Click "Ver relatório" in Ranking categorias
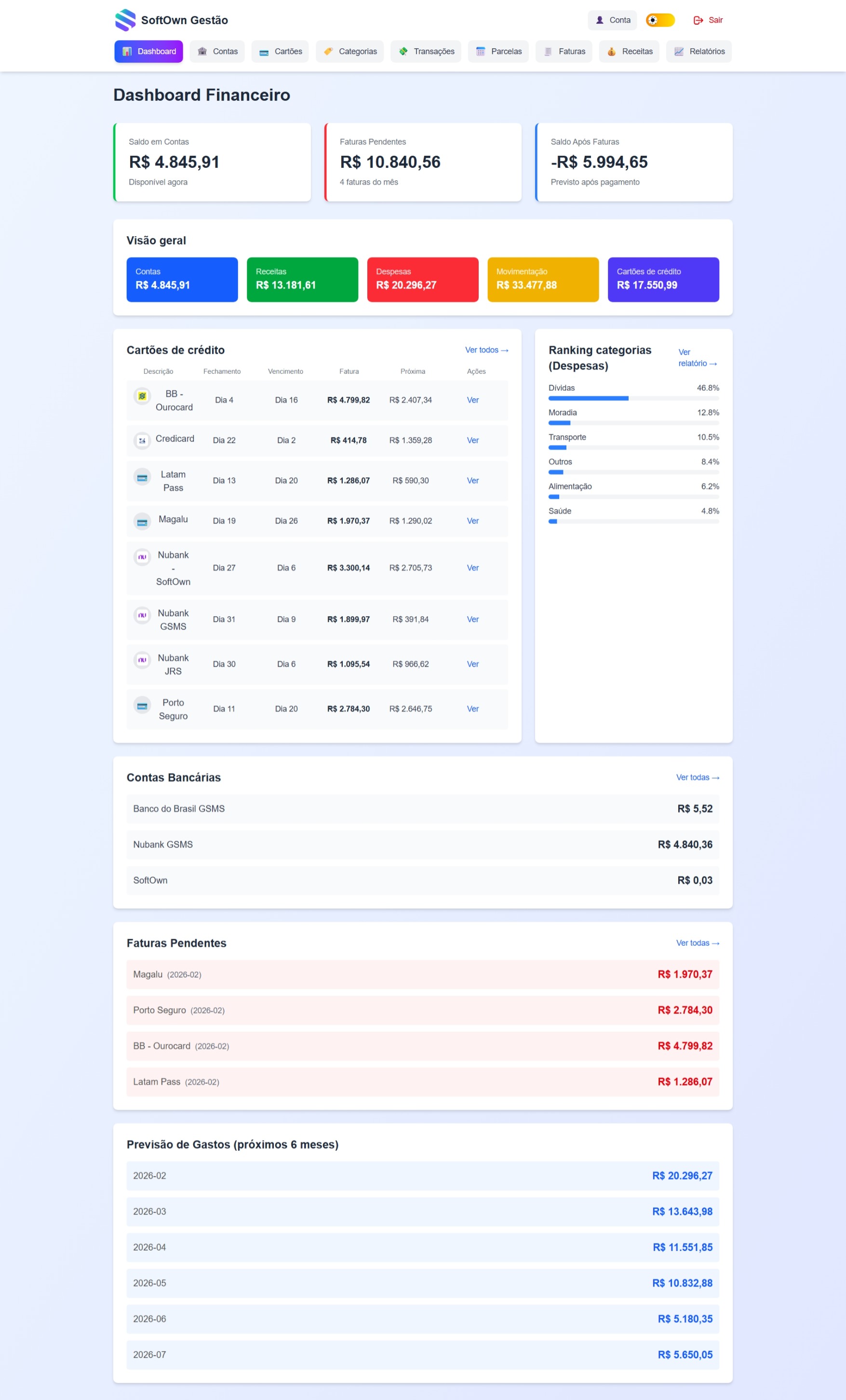This screenshot has width=846, height=1400. [x=696, y=357]
